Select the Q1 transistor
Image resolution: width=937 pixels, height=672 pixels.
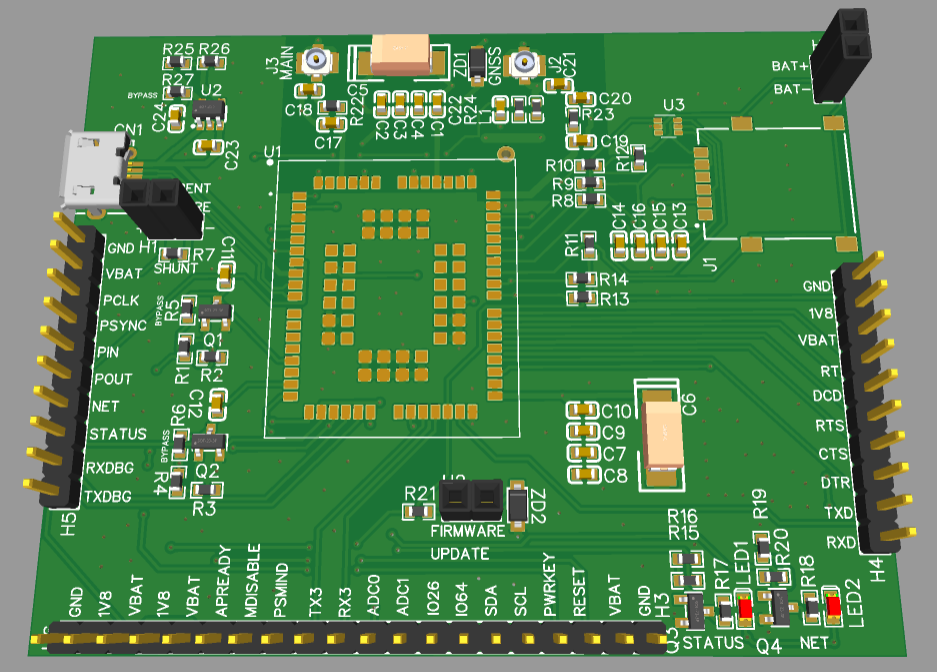215,312
